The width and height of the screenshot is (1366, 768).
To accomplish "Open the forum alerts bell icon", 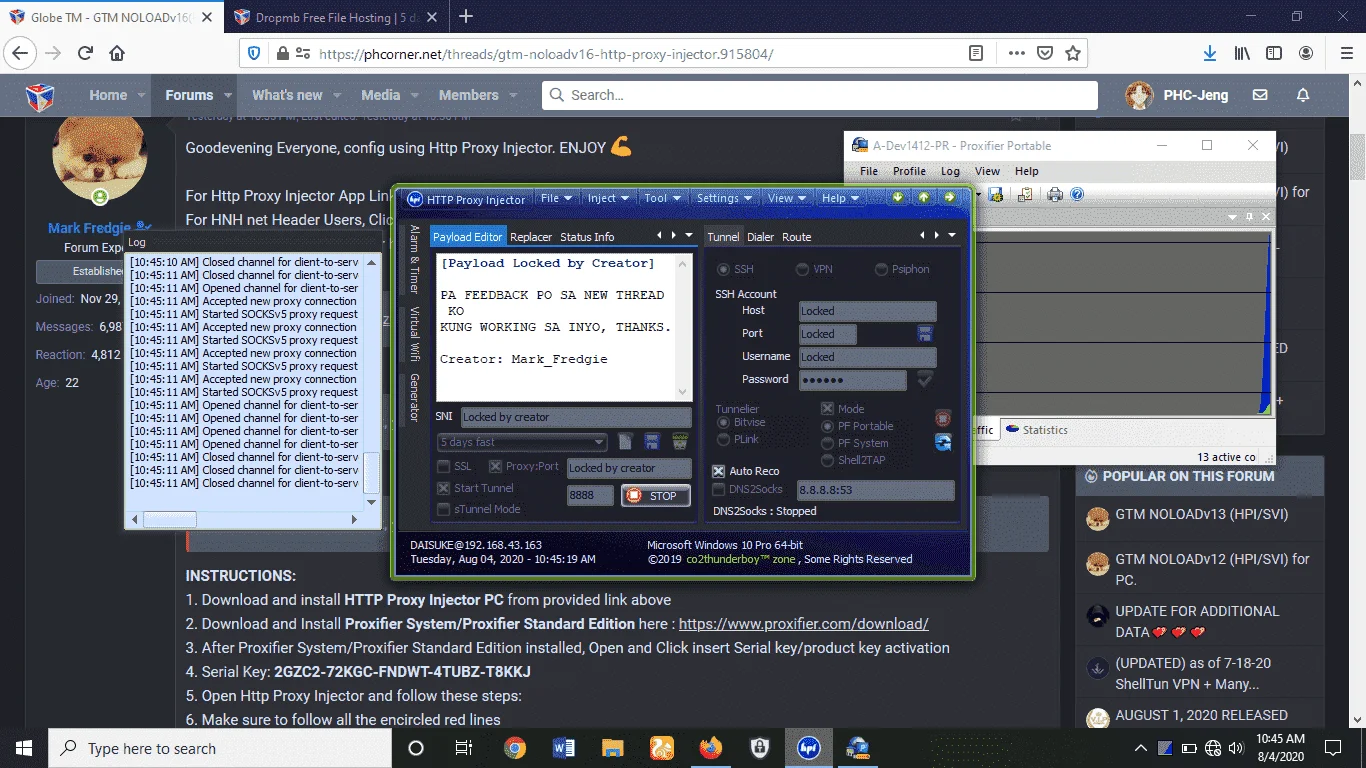I will tap(1303, 95).
